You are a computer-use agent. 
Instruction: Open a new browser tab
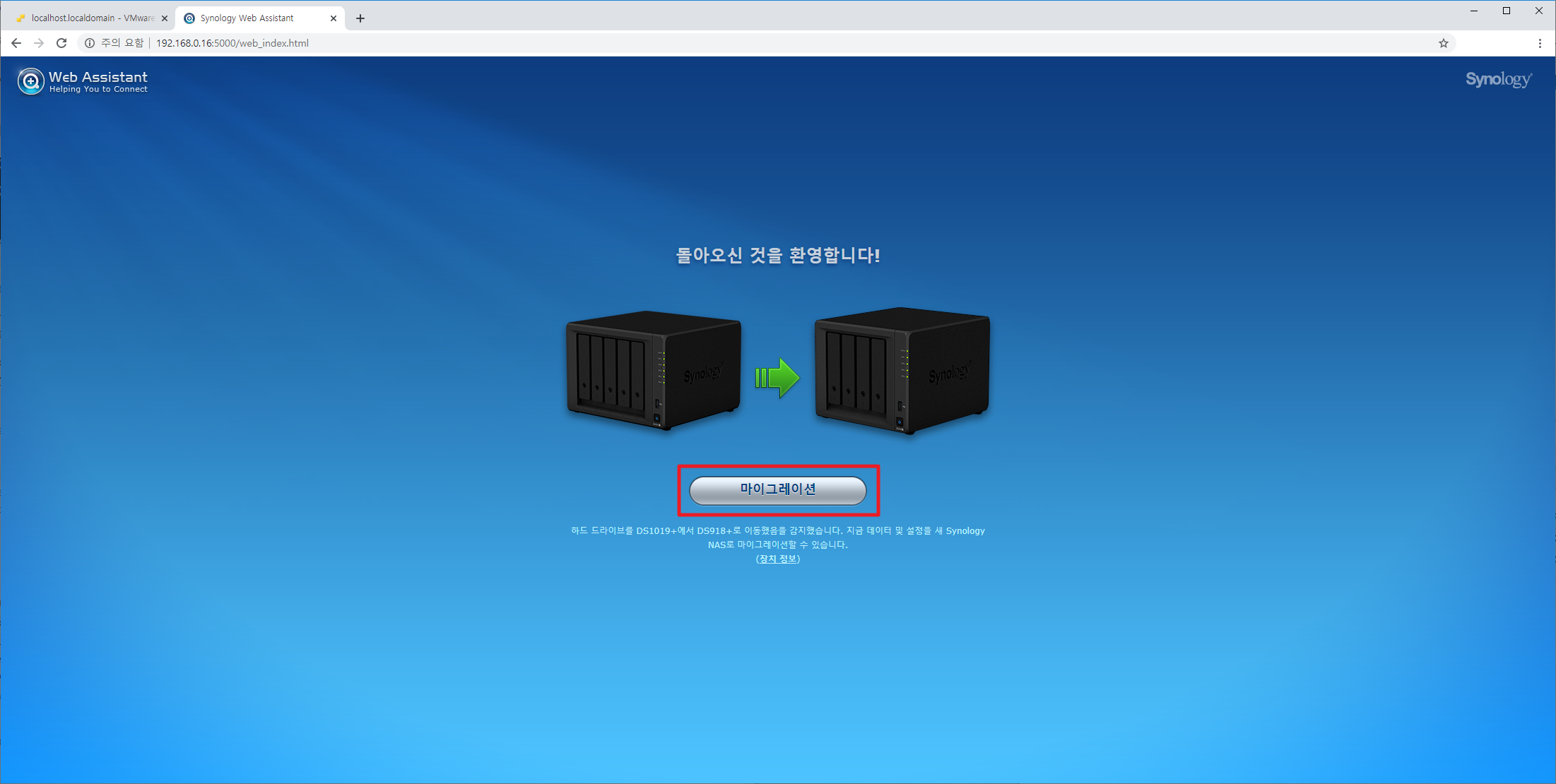click(360, 18)
